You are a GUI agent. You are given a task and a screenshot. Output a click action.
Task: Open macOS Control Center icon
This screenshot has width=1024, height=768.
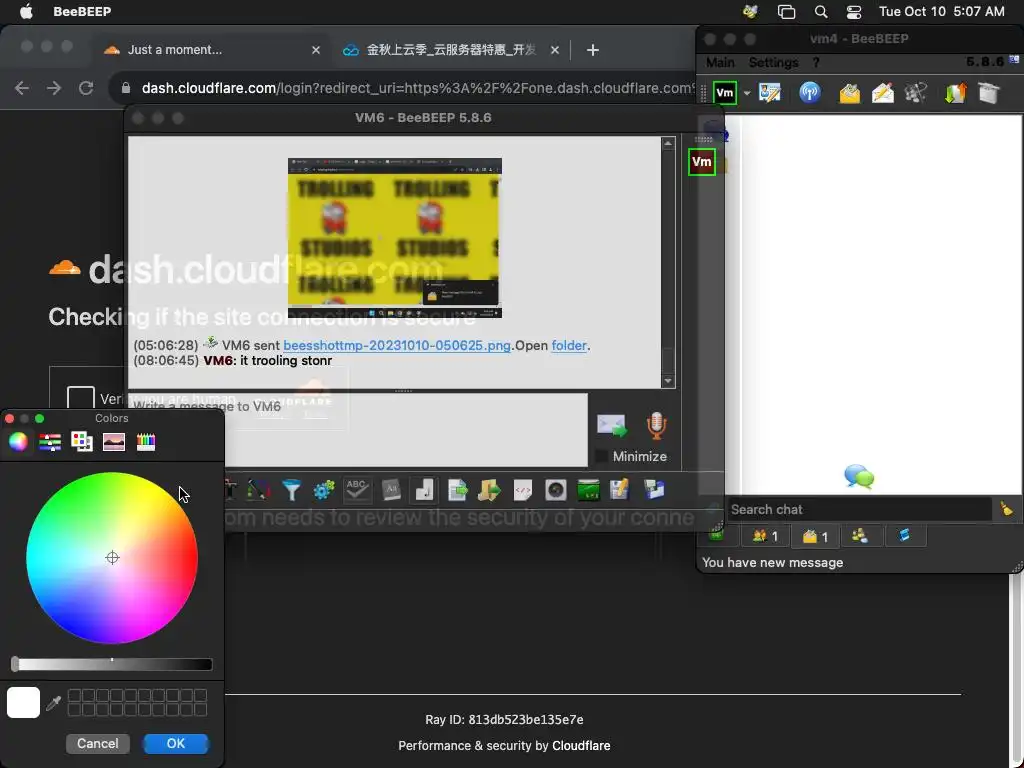854,12
